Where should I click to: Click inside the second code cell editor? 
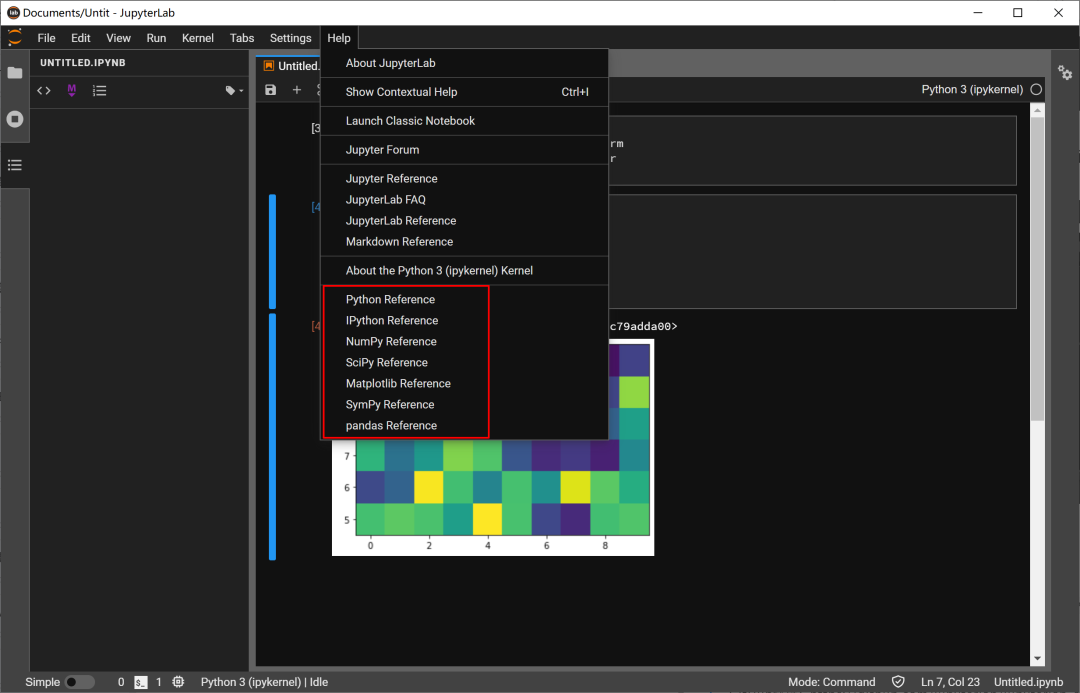coord(813,251)
